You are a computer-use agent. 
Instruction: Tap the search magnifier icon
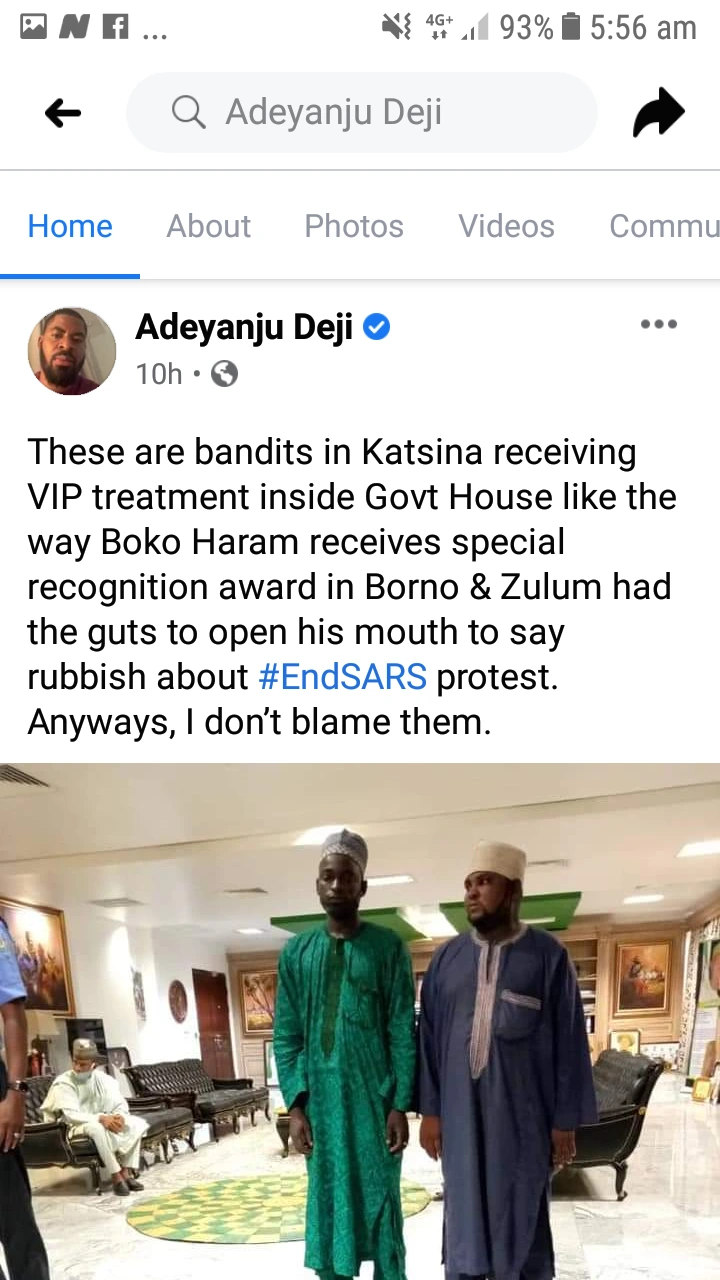(x=188, y=112)
